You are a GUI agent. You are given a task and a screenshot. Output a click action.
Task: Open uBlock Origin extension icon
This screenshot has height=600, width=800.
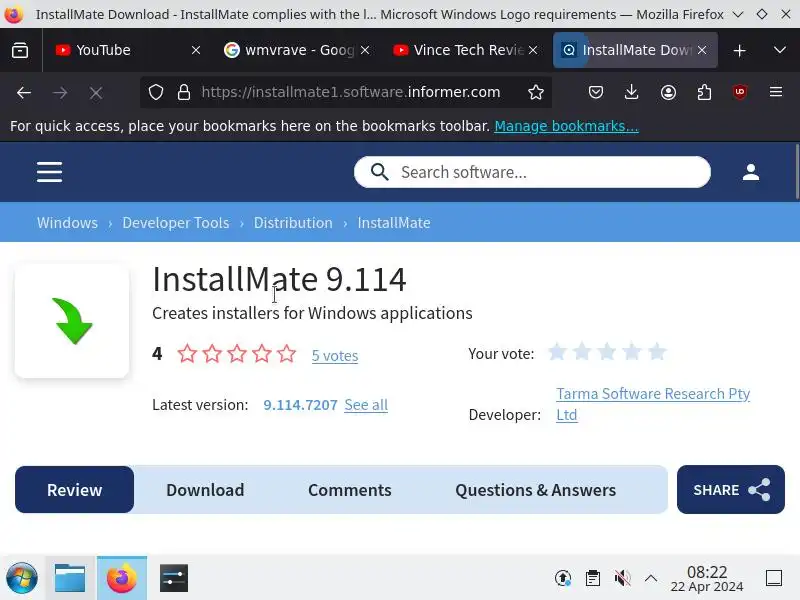tap(740, 92)
